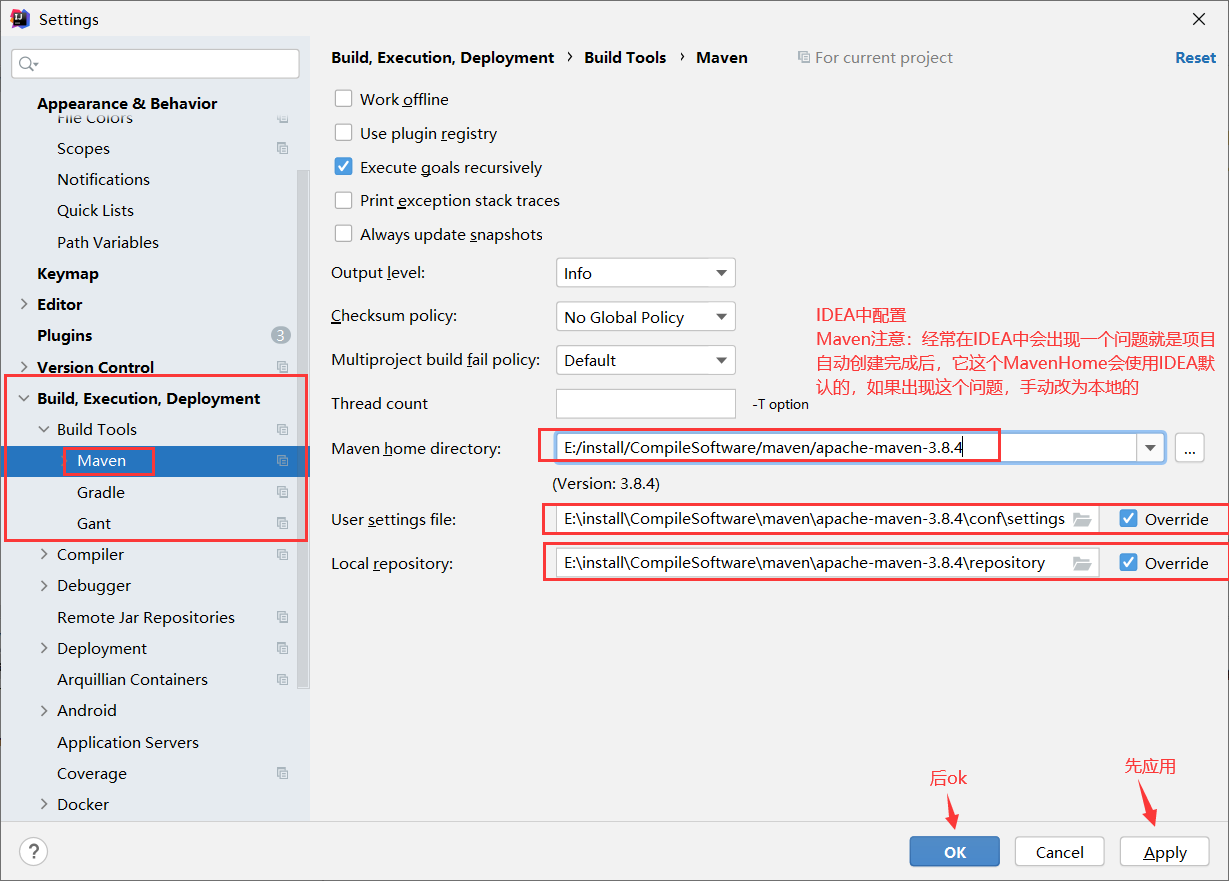1229x881 pixels.
Task: Click Build, Execution, Deployment breadcrumb
Action: pos(443,57)
